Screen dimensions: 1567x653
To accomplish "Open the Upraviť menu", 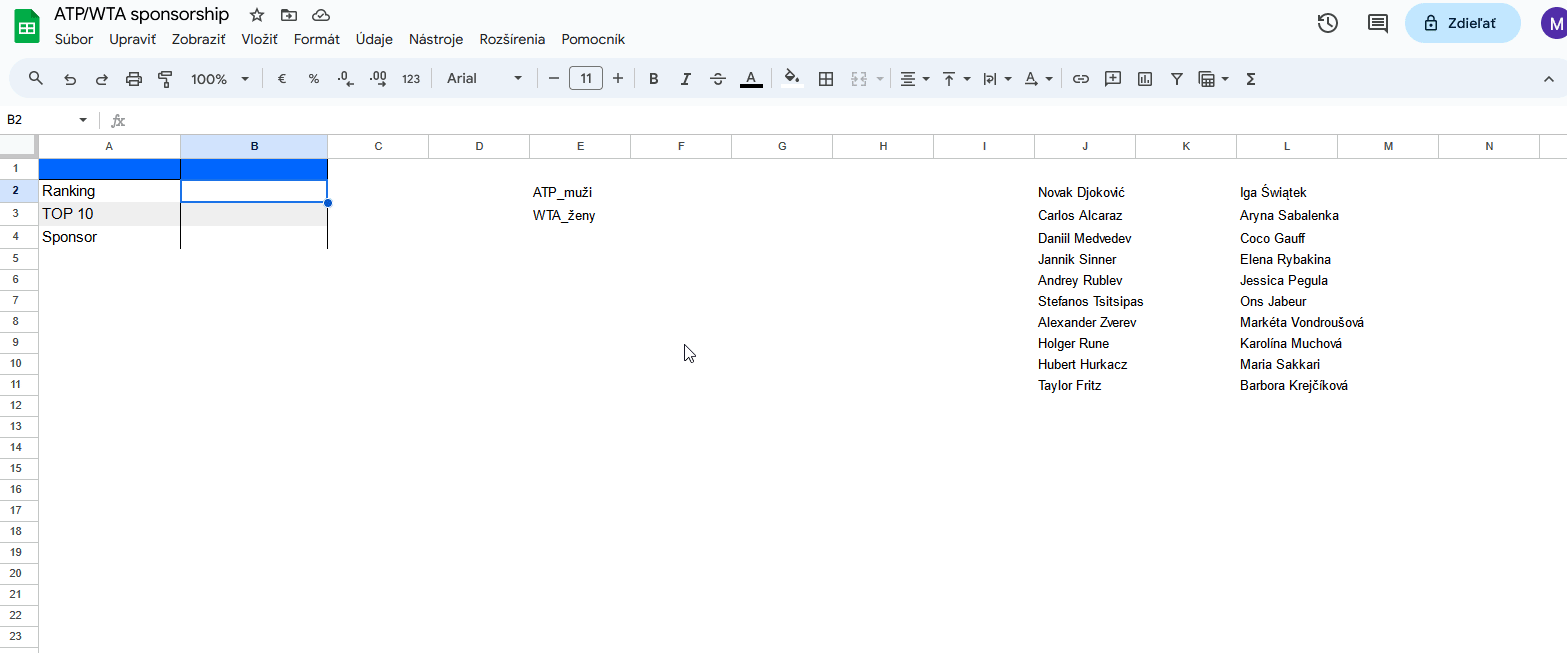I will 132,40.
